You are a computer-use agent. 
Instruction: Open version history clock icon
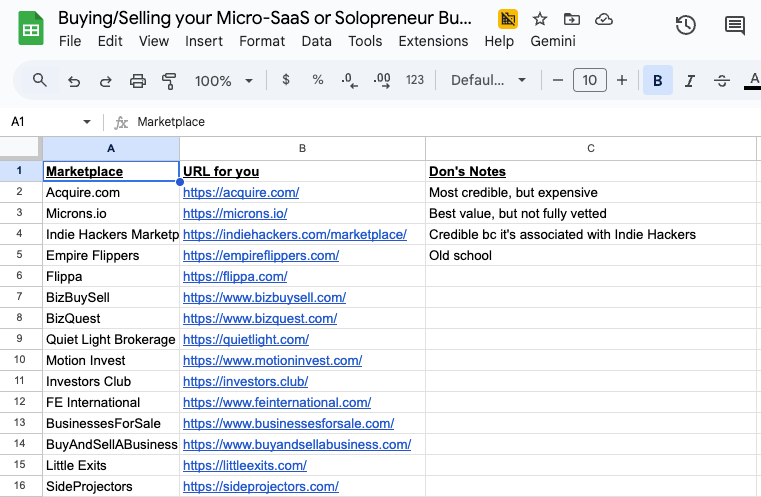(685, 25)
